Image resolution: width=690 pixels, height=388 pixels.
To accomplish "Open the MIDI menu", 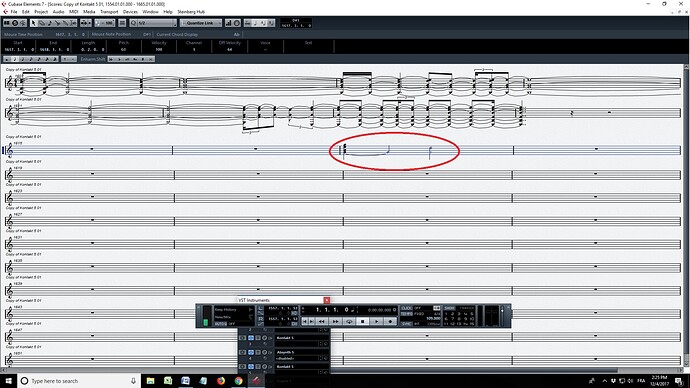I will [x=73, y=12].
